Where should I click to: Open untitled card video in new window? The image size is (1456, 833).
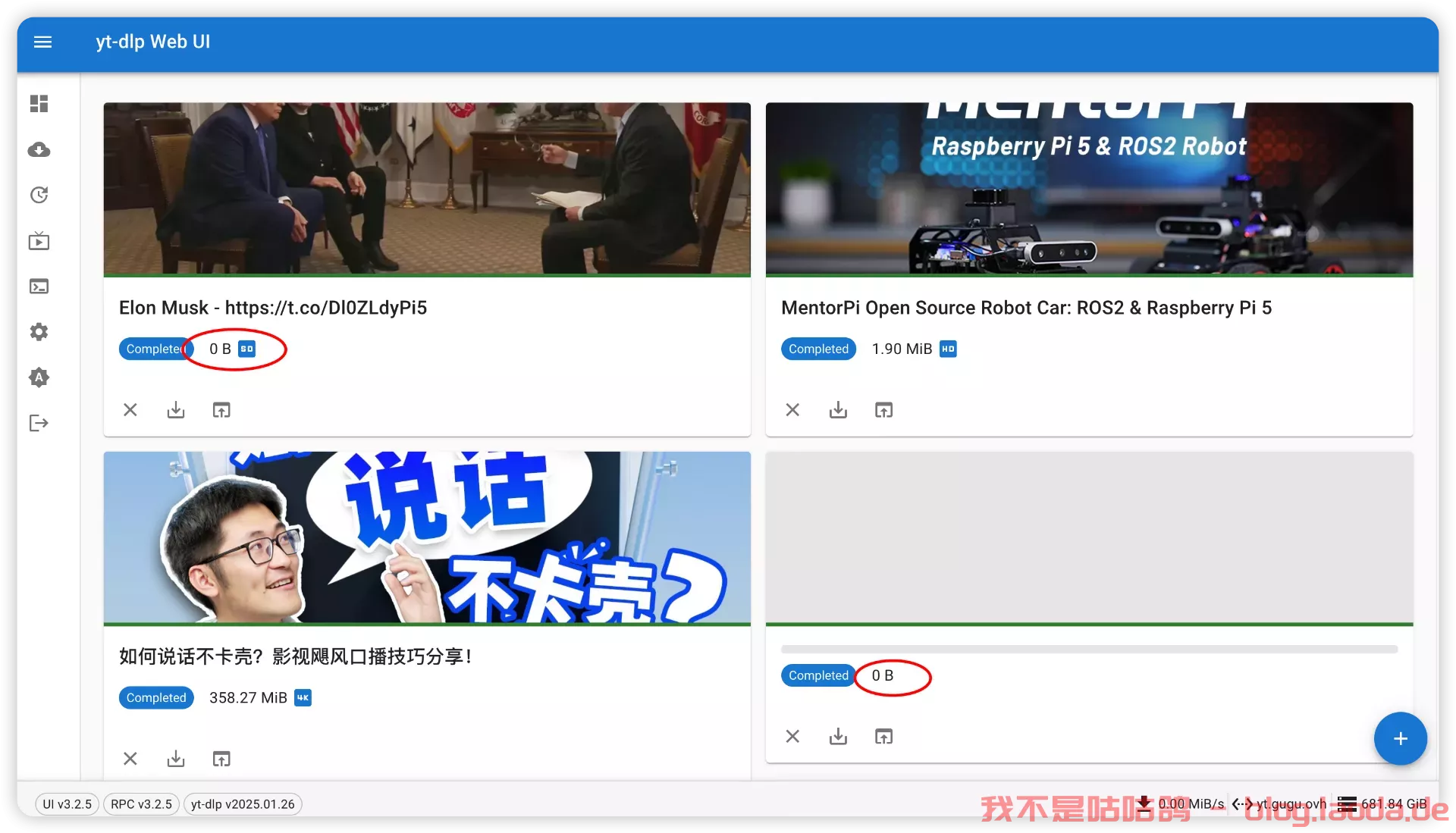click(x=884, y=736)
